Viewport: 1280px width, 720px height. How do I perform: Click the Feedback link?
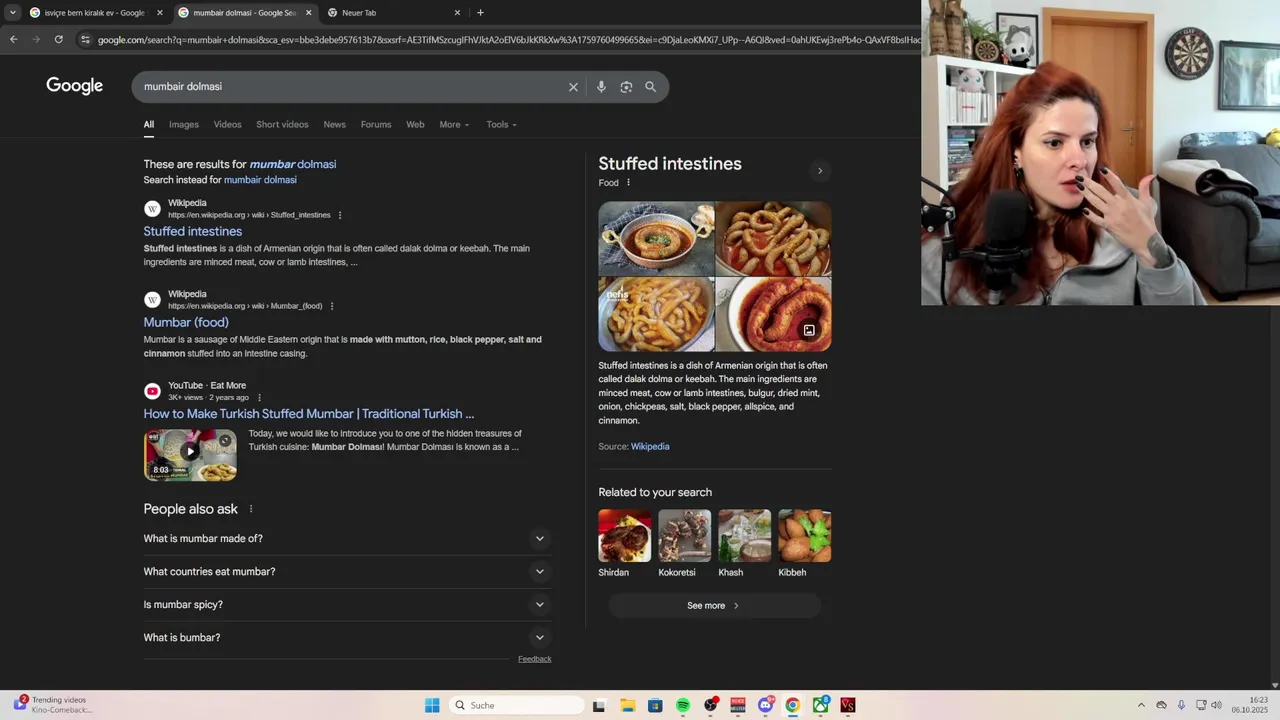pos(534,659)
